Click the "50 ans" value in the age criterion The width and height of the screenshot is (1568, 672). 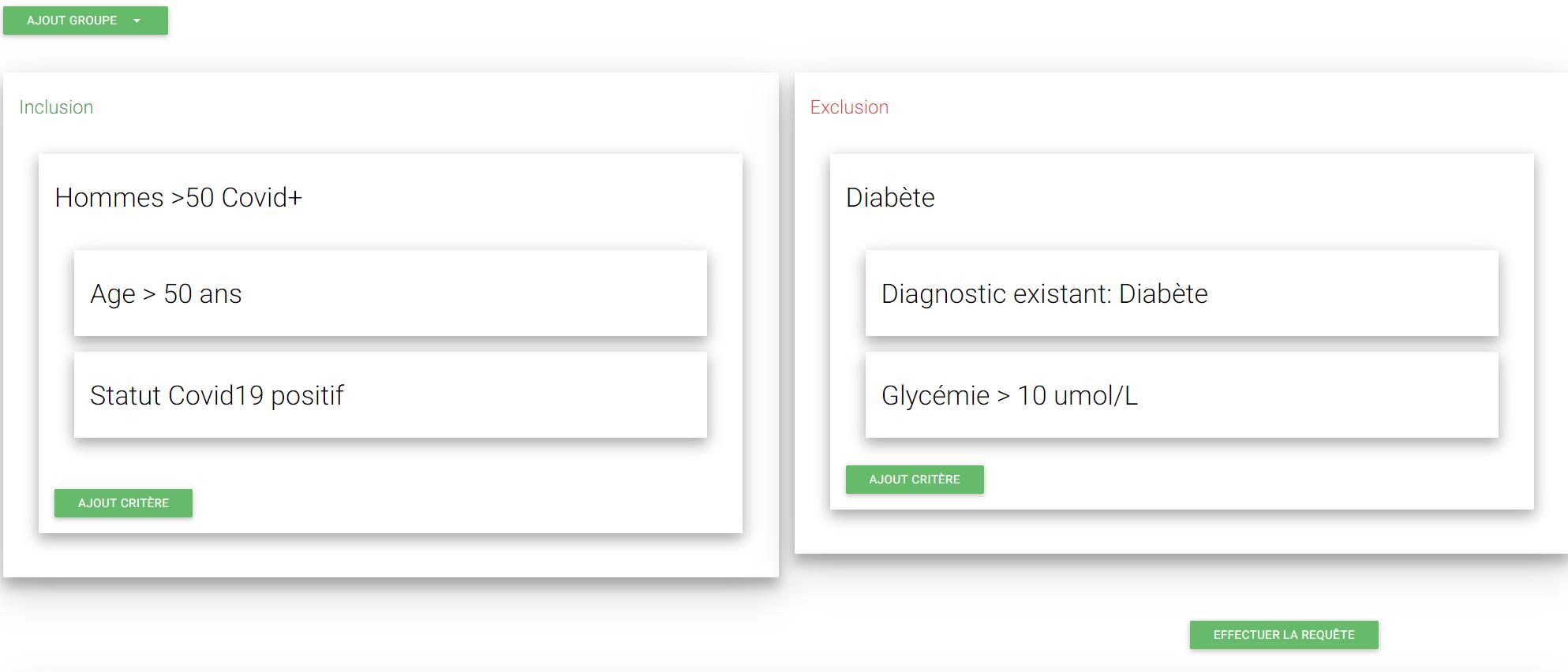point(203,294)
